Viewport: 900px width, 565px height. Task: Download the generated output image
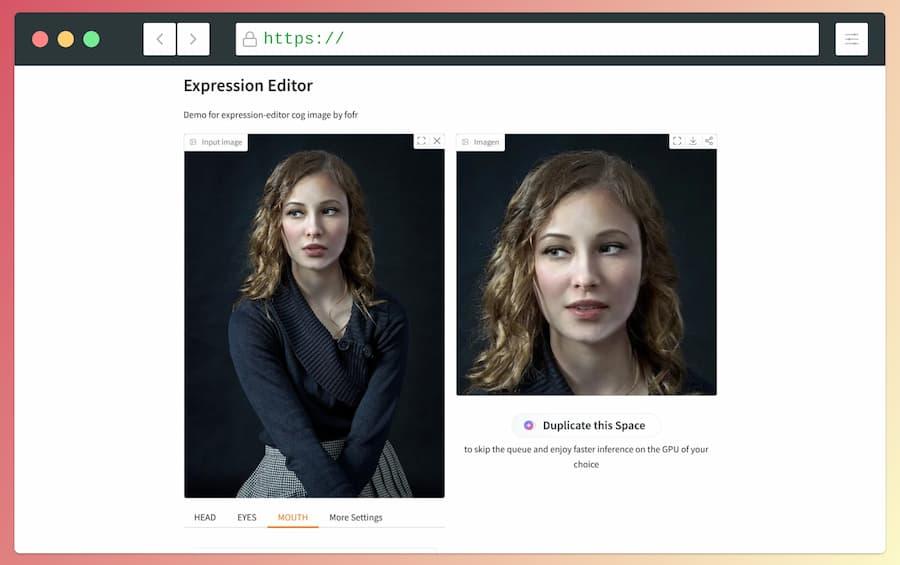click(693, 141)
